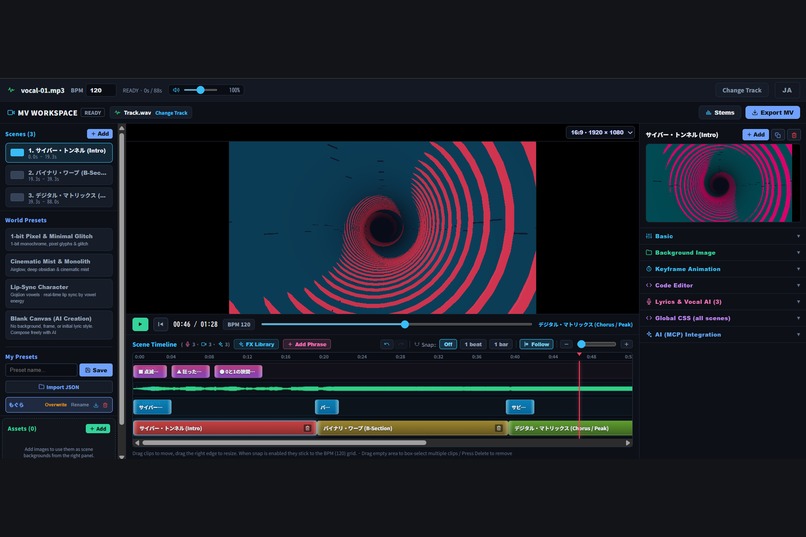Click the Export MV button
Screen dimensions: 806x537
point(773,113)
